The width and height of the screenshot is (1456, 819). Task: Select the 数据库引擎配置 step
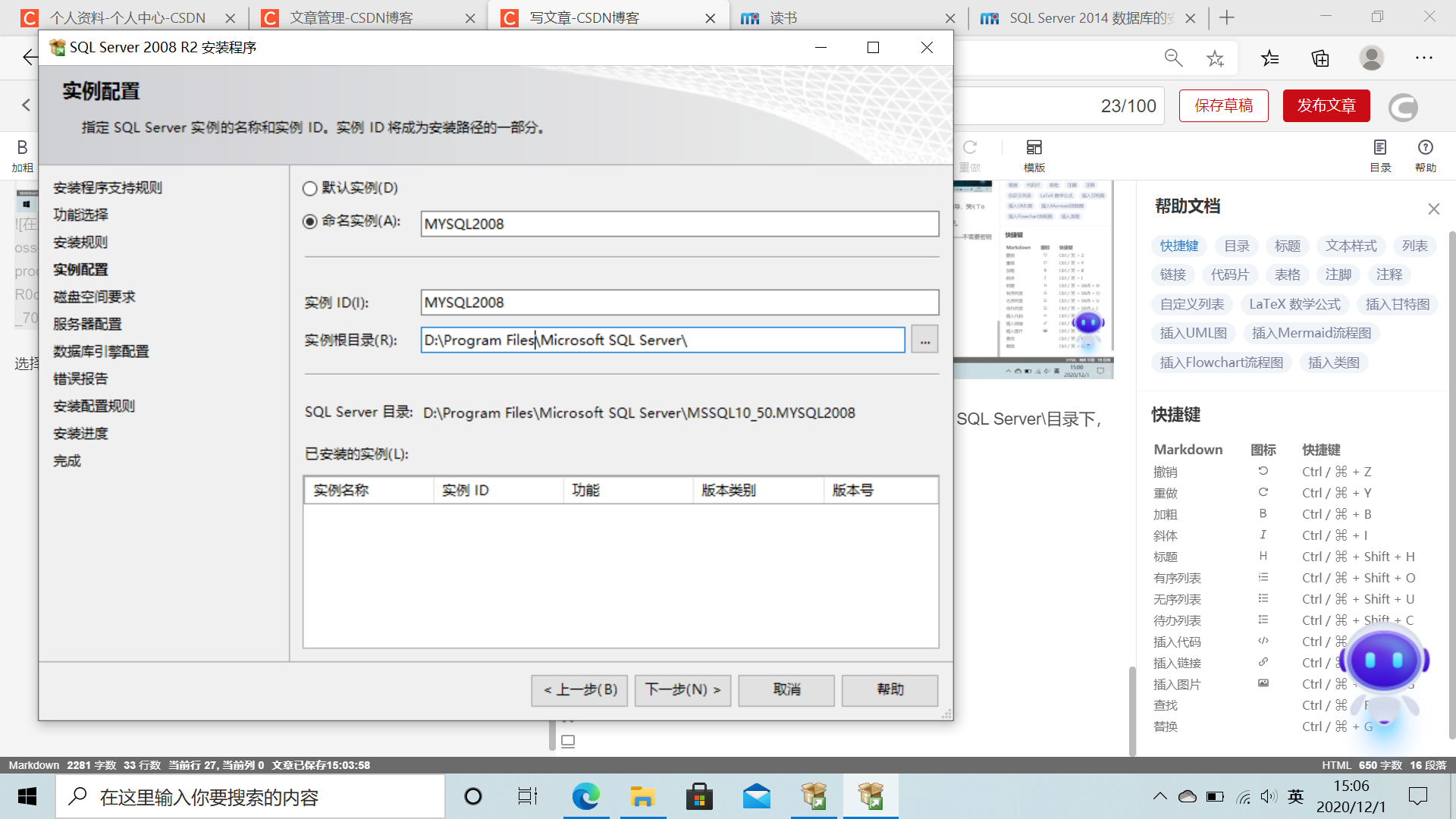(x=101, y=352)
